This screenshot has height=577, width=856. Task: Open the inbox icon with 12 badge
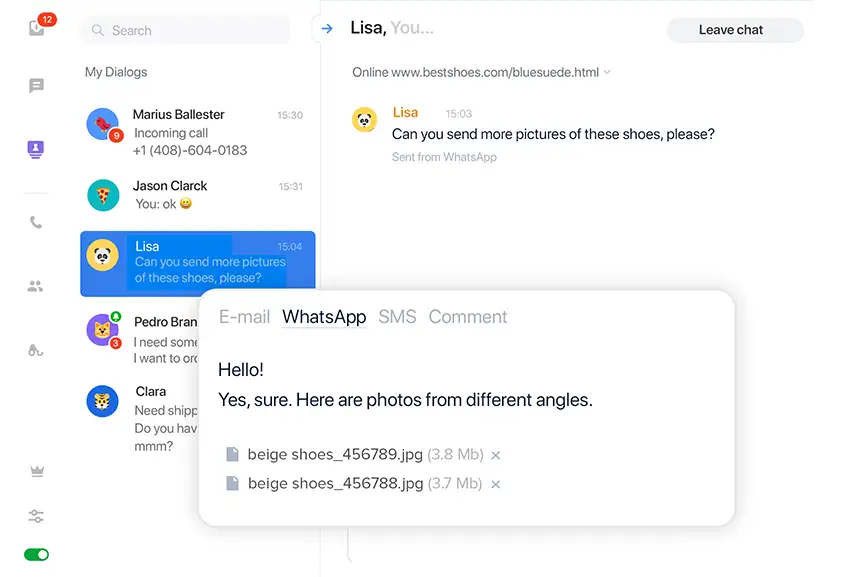click(37, 28)
